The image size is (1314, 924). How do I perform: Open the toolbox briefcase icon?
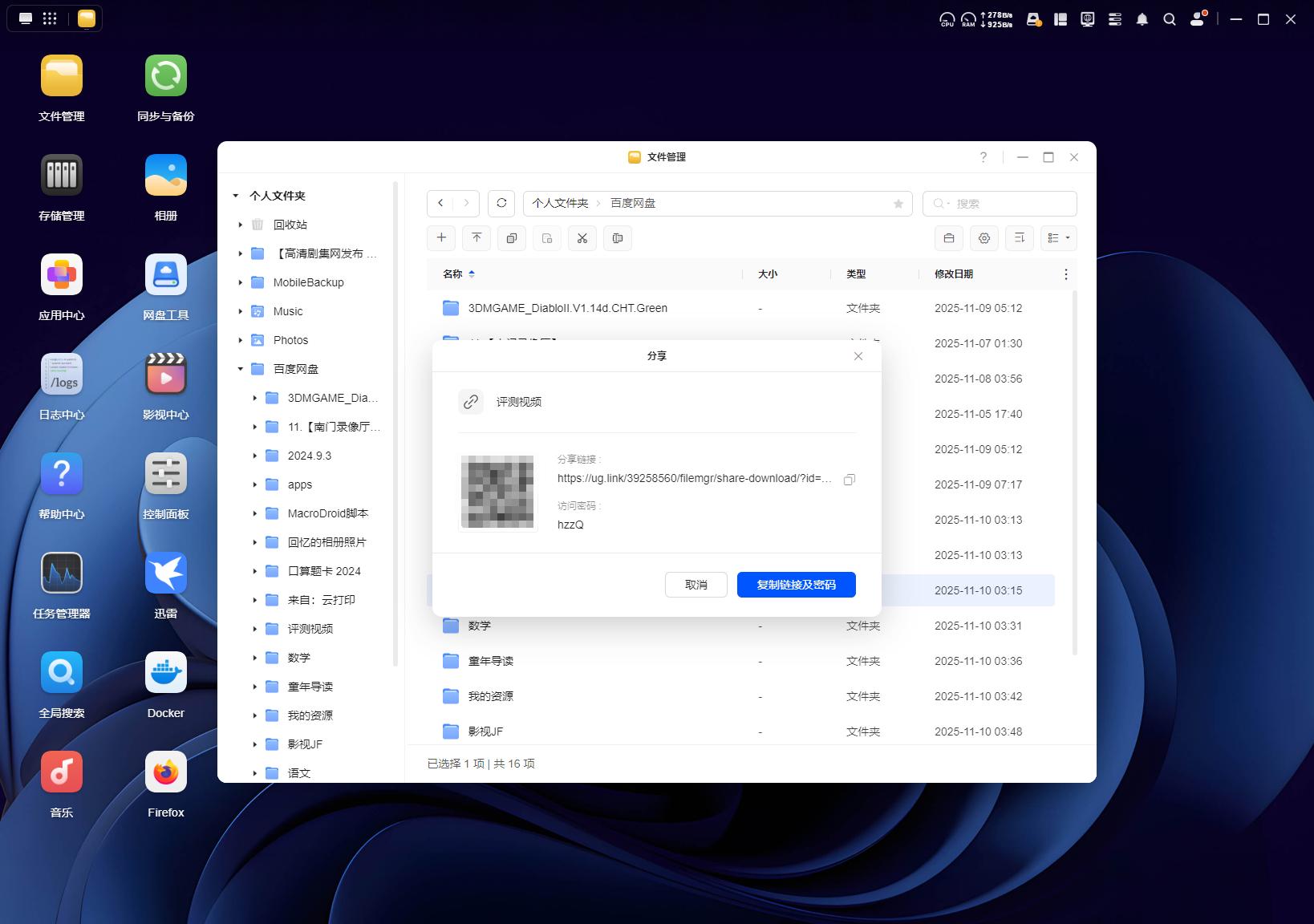949,238
